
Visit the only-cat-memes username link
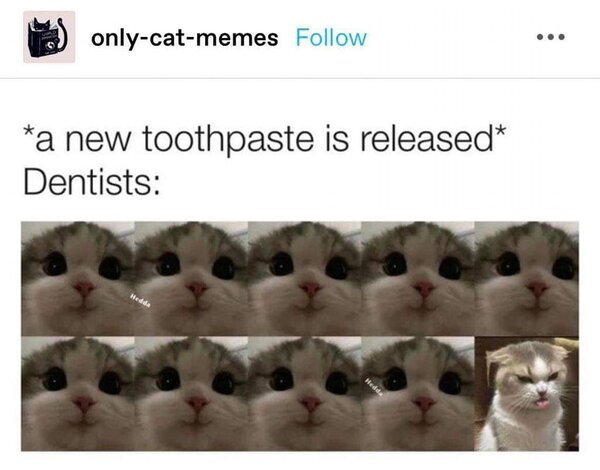pos(184,38)
